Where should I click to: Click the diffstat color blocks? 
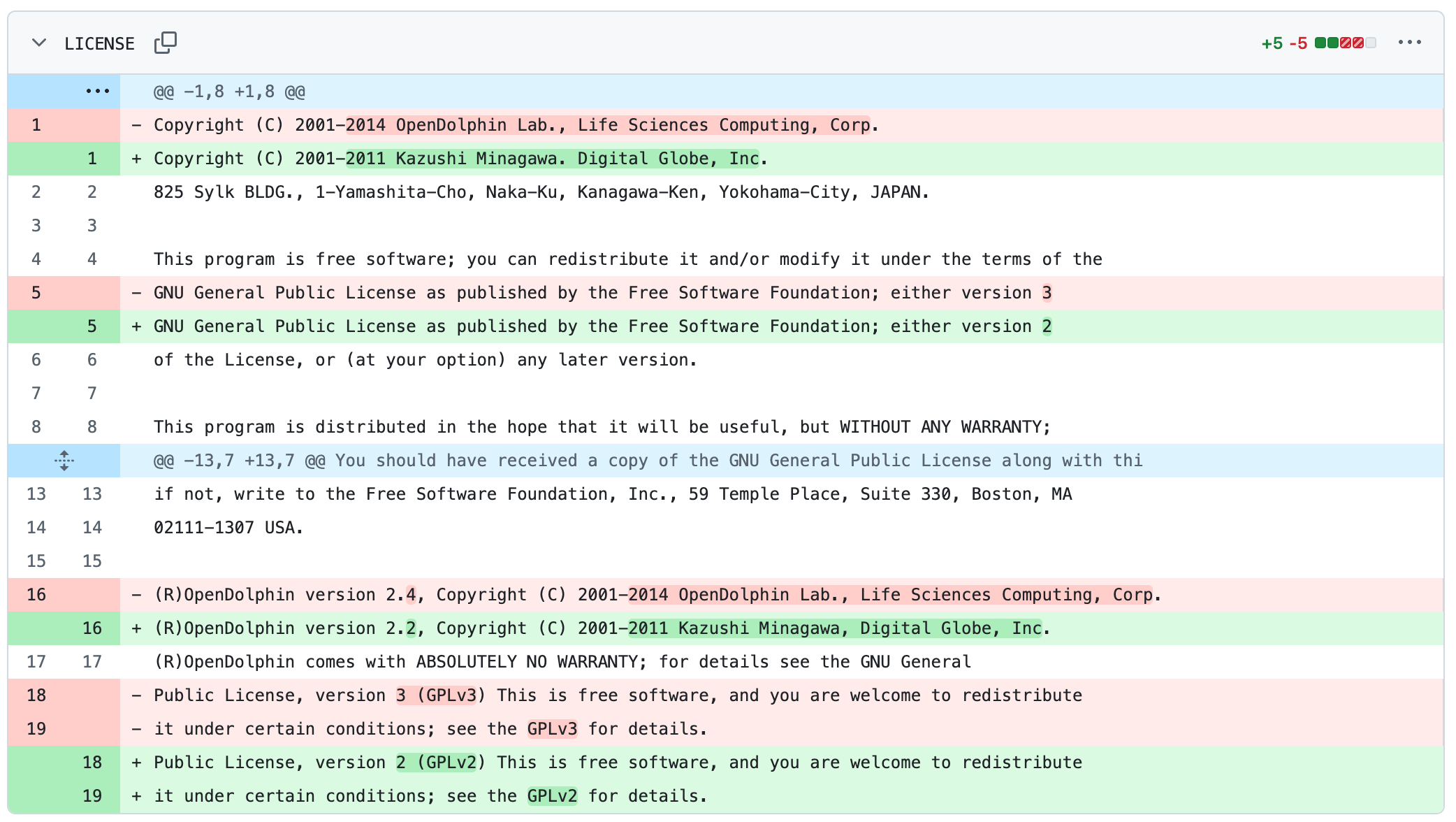(1344, 43)
